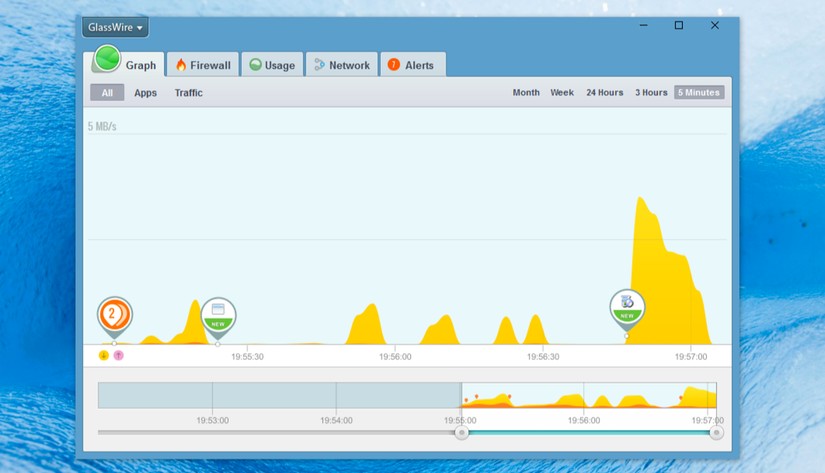Open the Usage tab
The height and width of the screenshot is (473, 825).
point(272,65)
